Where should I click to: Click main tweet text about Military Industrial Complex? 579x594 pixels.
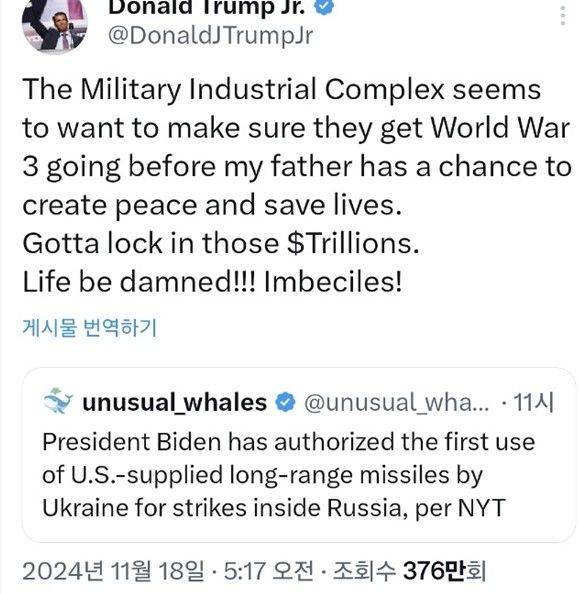(x=296, y=147)
